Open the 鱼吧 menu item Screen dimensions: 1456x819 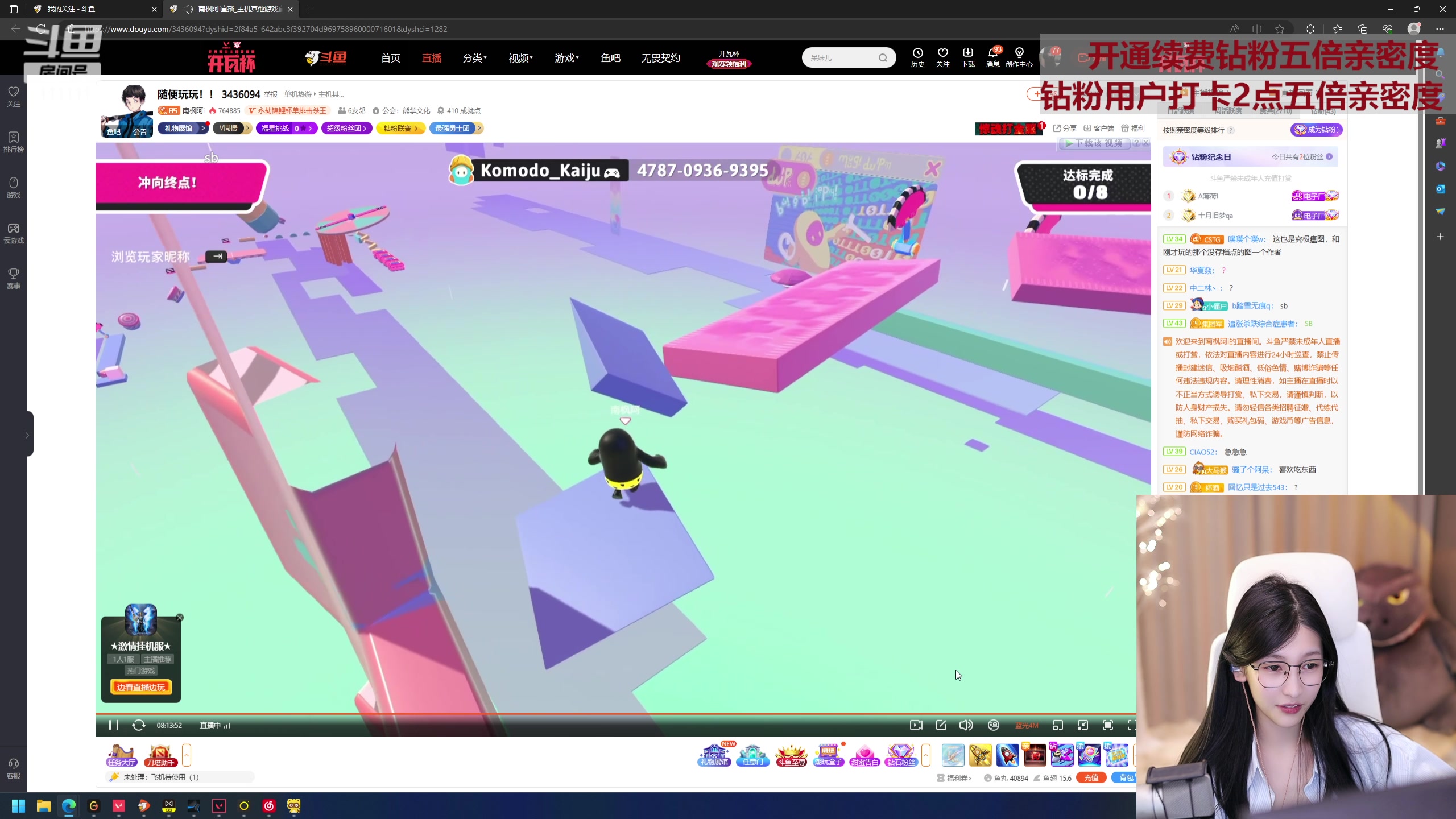coord(610,58)
